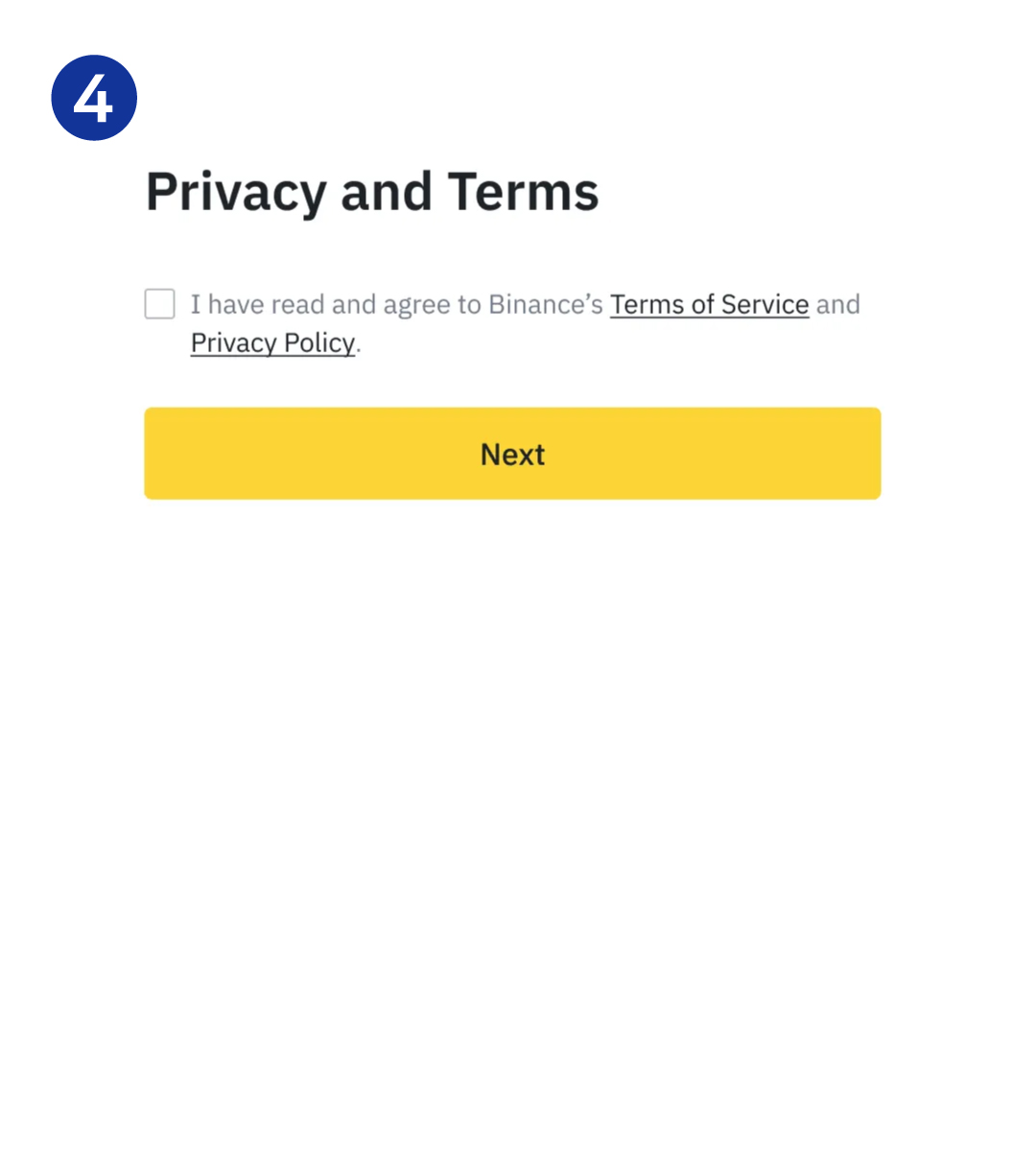
Task: Continue by clicking Next
Action: click(512, 454)
